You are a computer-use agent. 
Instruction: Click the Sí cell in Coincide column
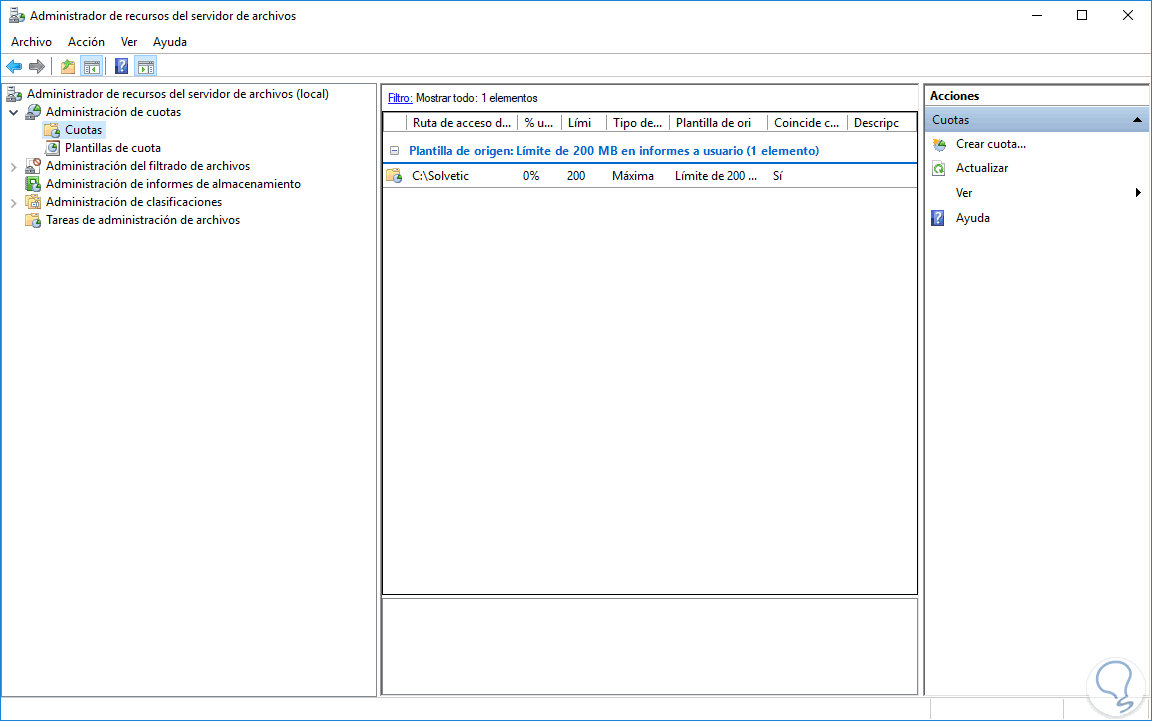(777, 176)
